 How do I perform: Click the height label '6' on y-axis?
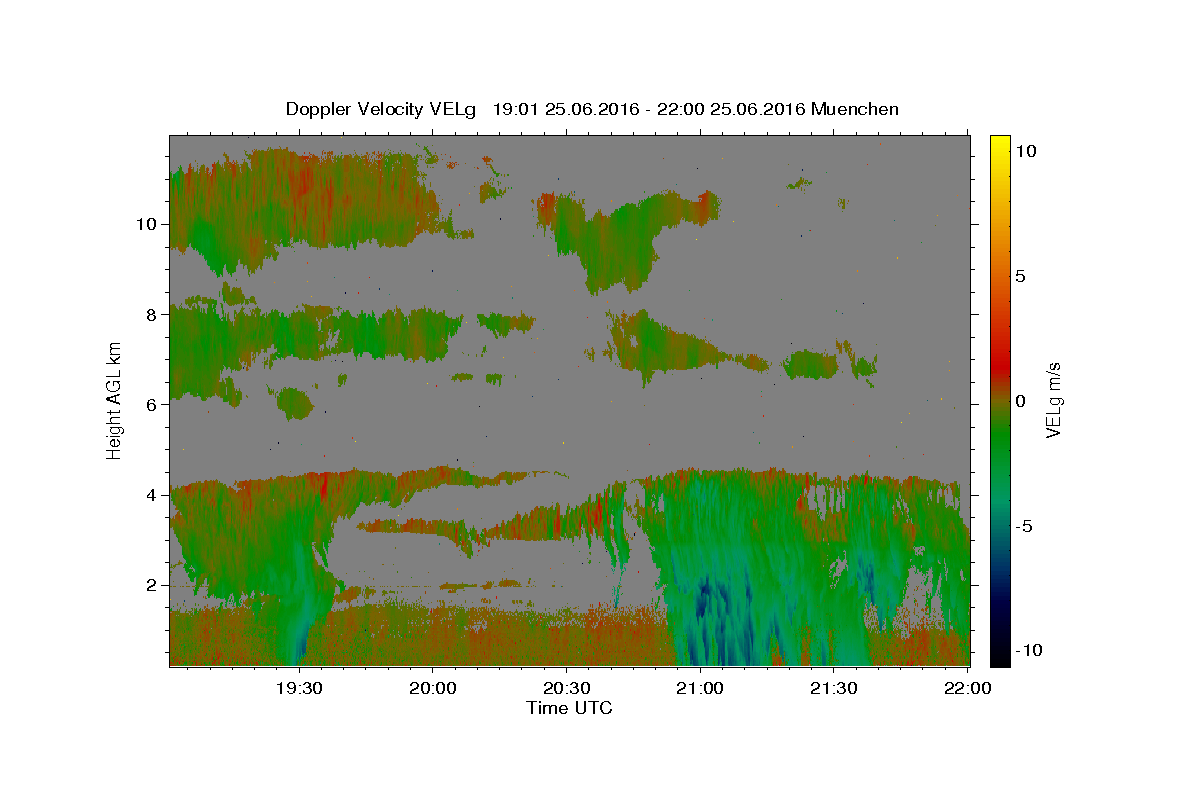point(150,404)
